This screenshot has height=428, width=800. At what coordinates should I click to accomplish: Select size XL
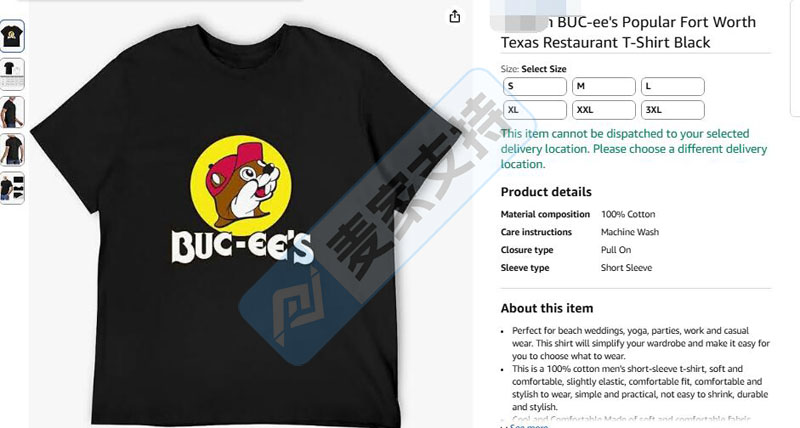pyautogui.click(x=535, y=110)
